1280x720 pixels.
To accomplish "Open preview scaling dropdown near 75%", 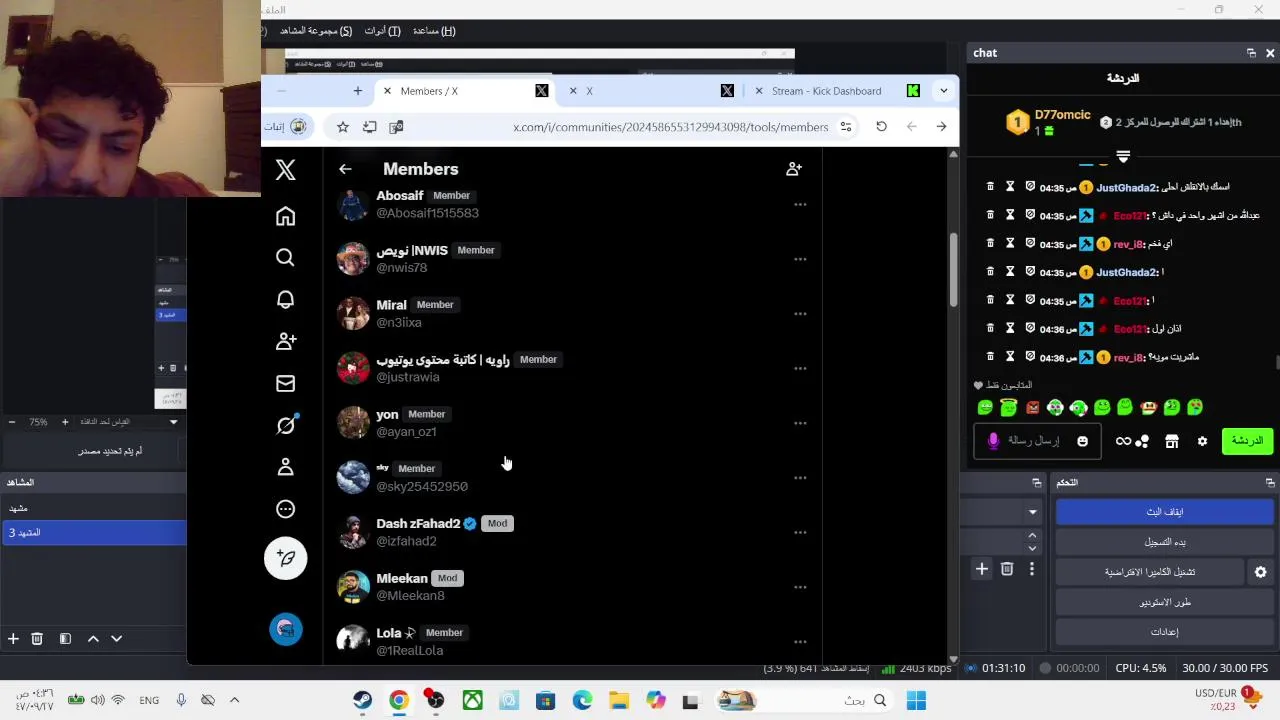I will coord(173,422).
